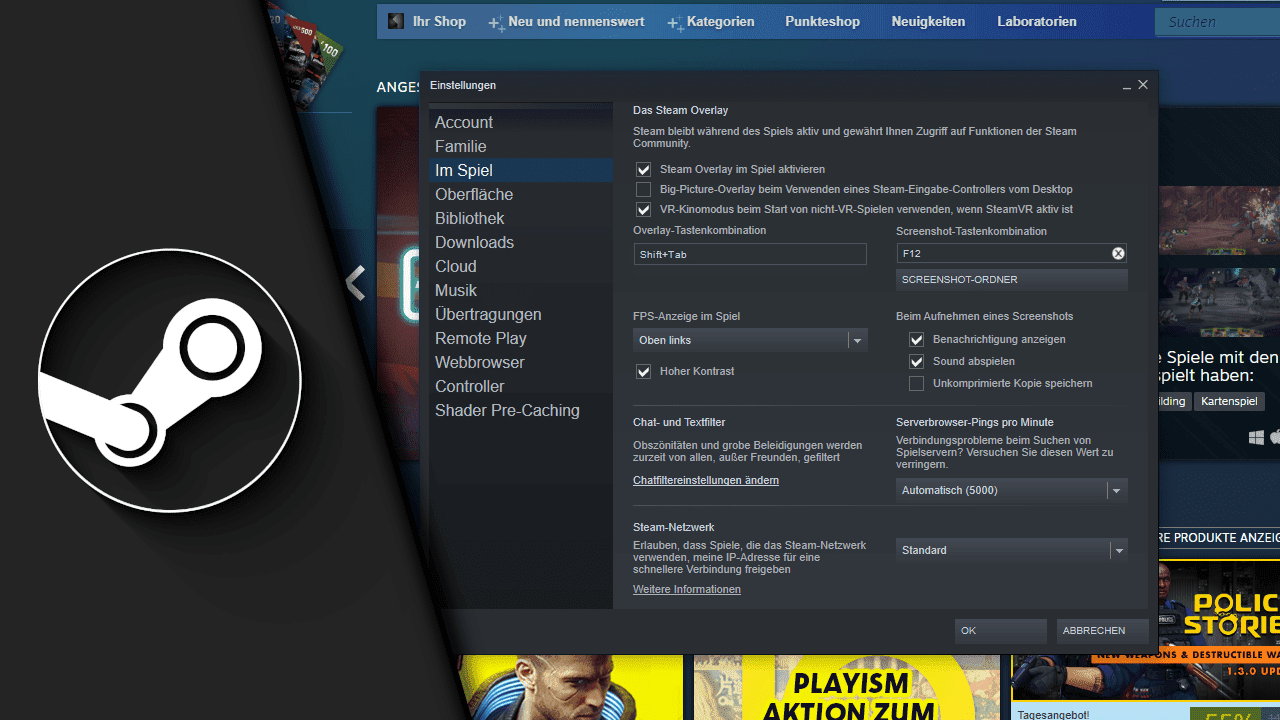Image resolution: width=1280 pixels, height=720 pixels.
Task: Open the Weitere Informationen link
Action: coord(687,590)
